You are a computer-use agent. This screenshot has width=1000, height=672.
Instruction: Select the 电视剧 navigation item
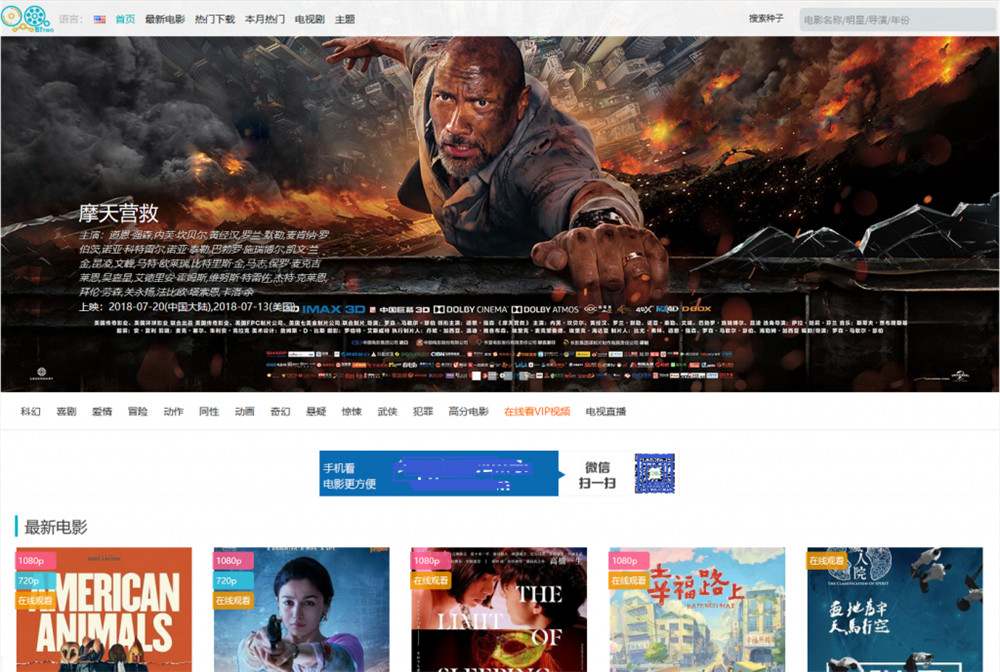[x=310, y=19]
